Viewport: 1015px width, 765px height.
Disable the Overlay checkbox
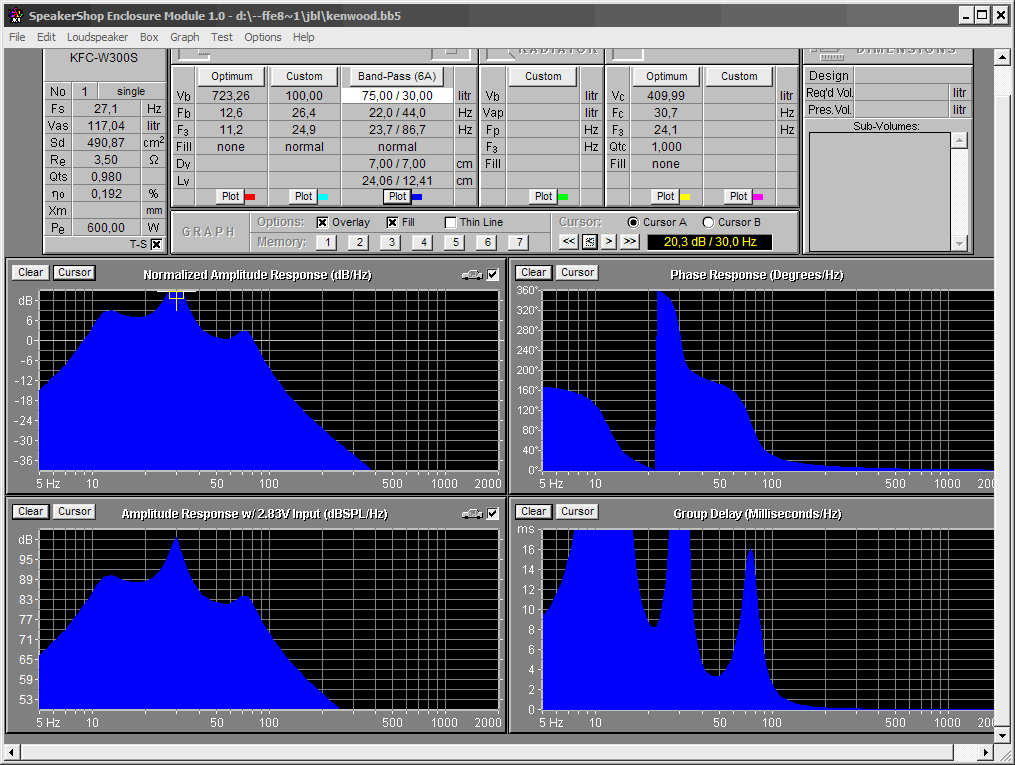click(322, 223)
